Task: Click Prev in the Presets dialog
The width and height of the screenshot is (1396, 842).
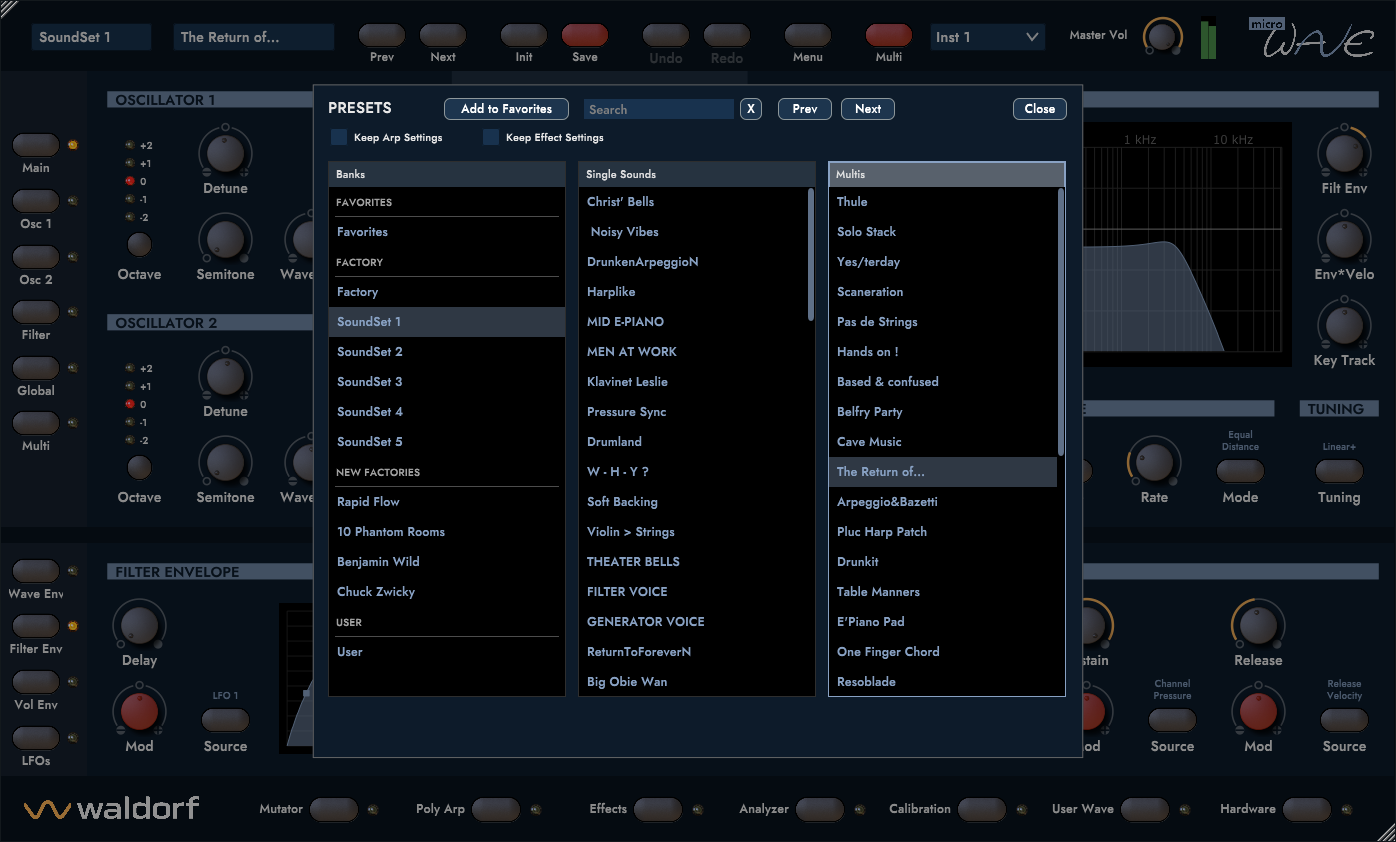Action: coord(805,109)
